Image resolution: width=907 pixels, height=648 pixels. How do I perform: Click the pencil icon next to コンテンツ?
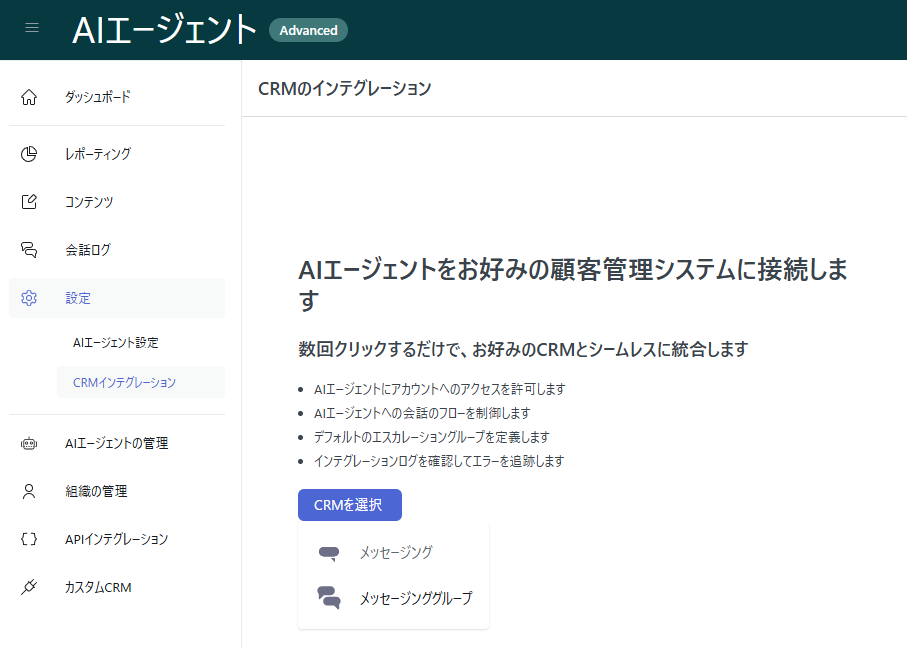coord(28,201)
